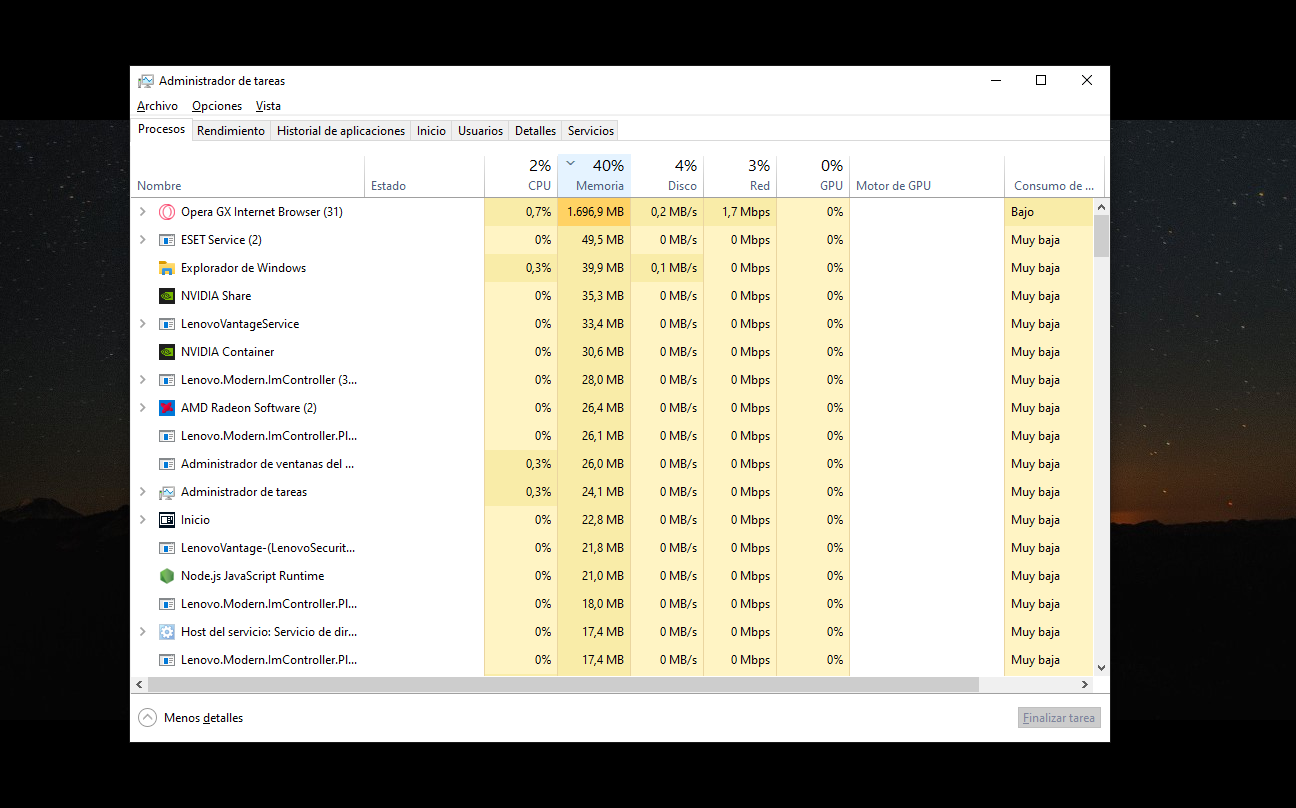
Task: Sort by the GPU column header
Action: click(813, 176)
